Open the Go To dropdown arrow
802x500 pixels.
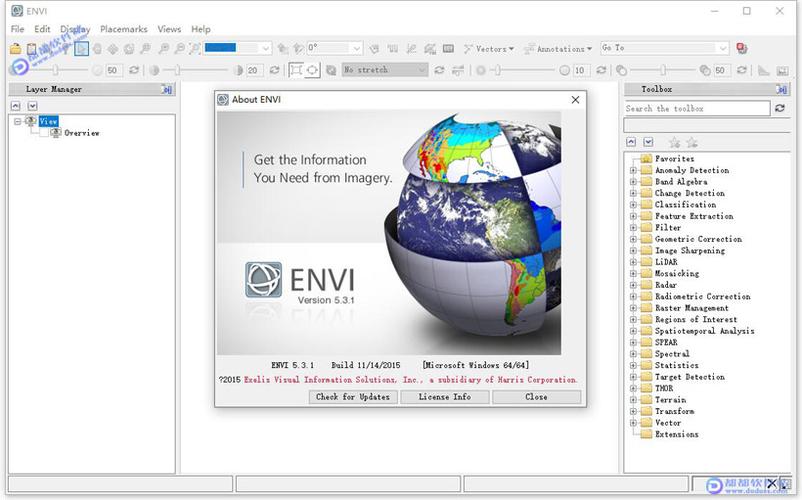pos(722,49)
